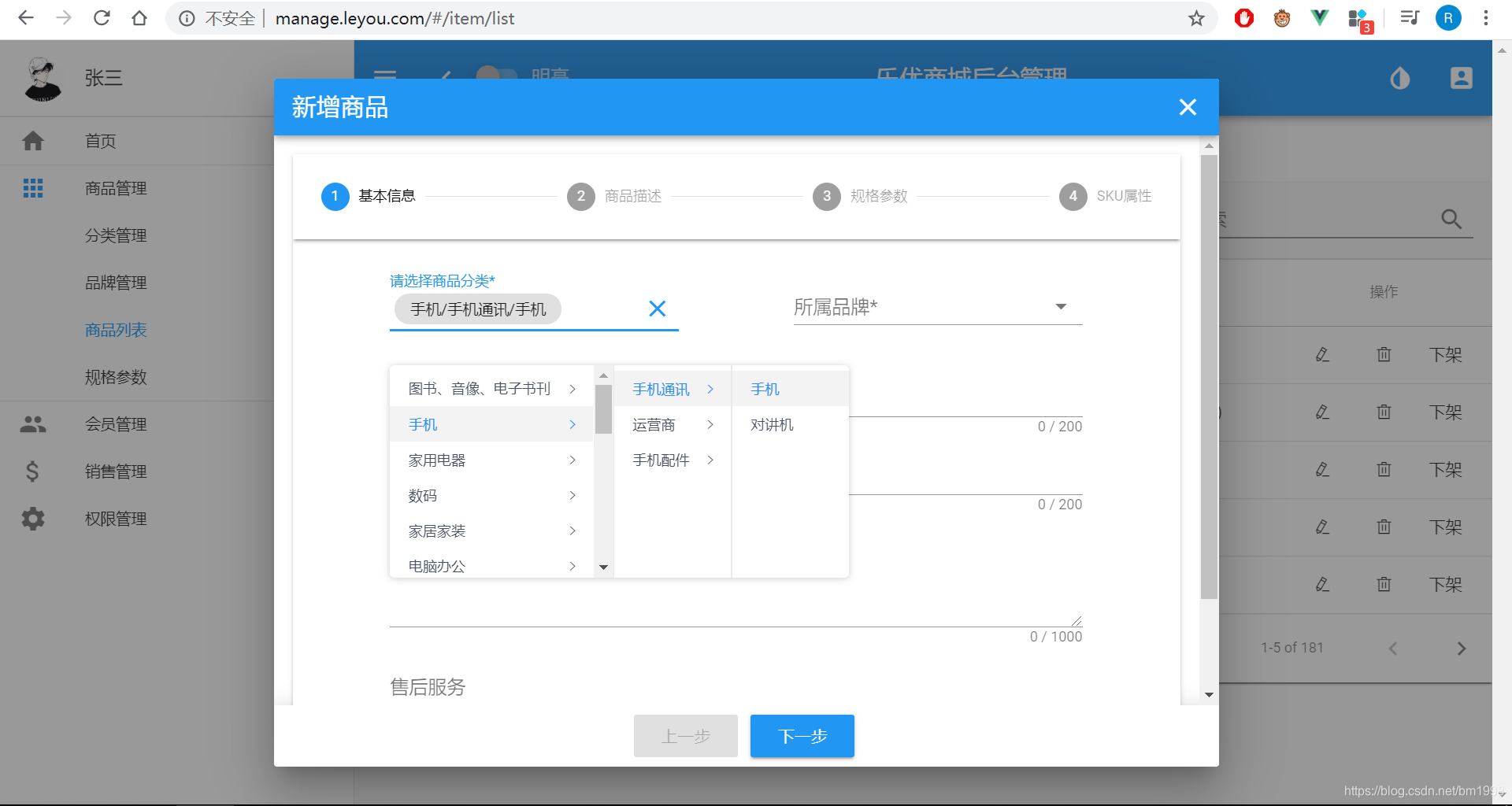Click 下架 in the first table row
1512x806 pixels.
(1446, 355)
